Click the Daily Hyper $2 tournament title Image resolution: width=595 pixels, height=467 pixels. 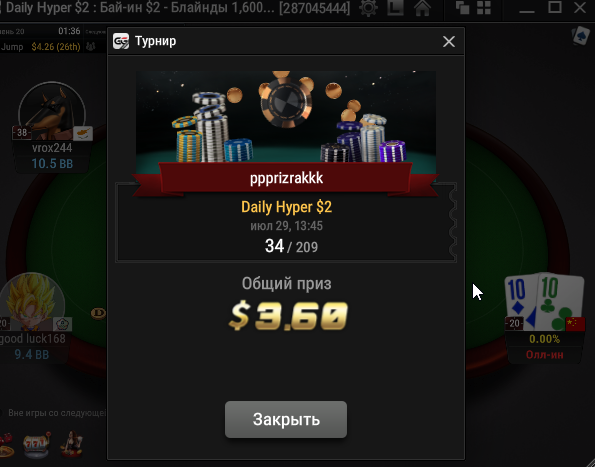pyautogui.click(x=286, y=207)
